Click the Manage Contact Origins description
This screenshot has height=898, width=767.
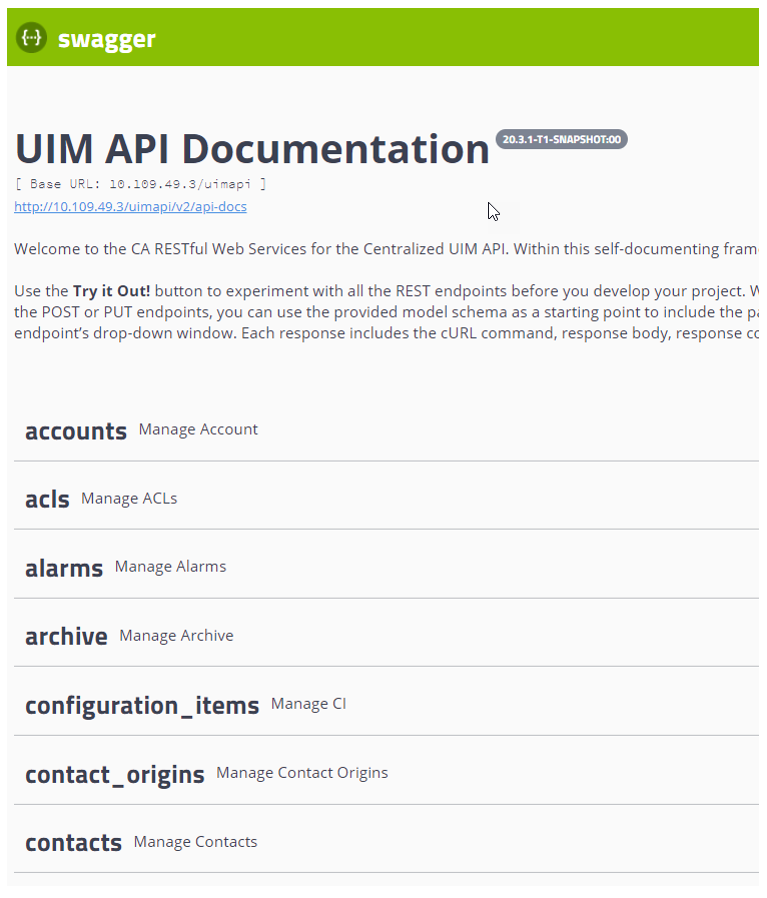point(302,772)
